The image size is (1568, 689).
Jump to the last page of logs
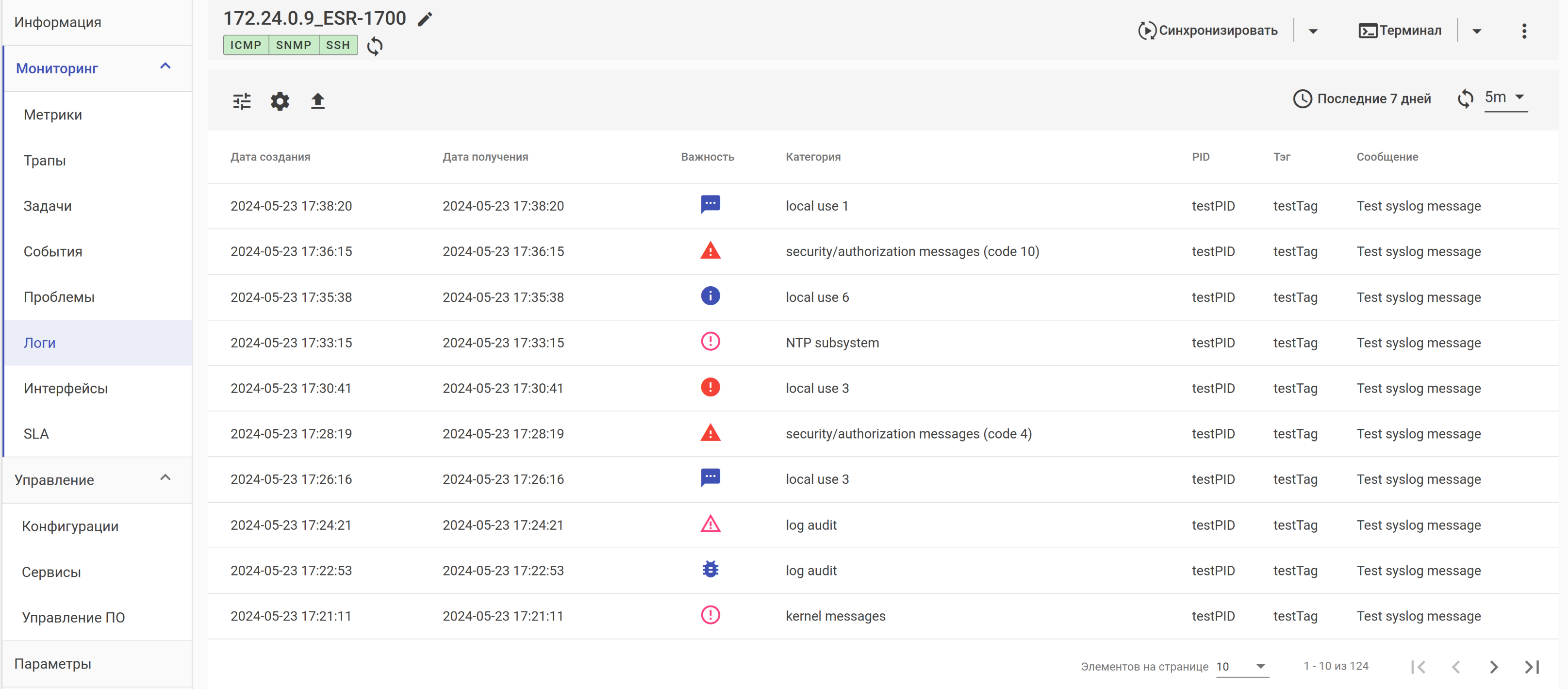click(1532, 667)
